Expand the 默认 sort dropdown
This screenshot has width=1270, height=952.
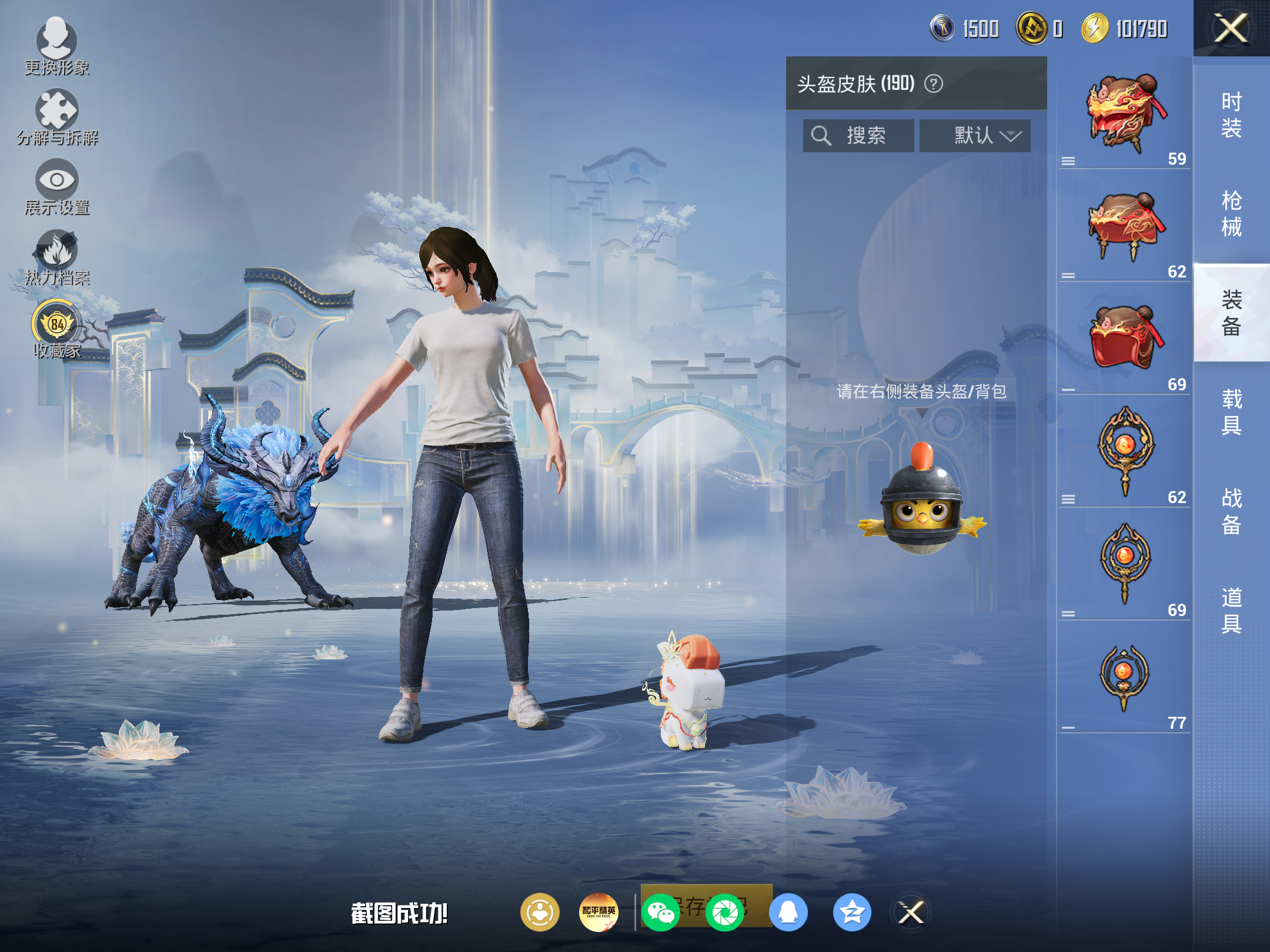point(975,136)
